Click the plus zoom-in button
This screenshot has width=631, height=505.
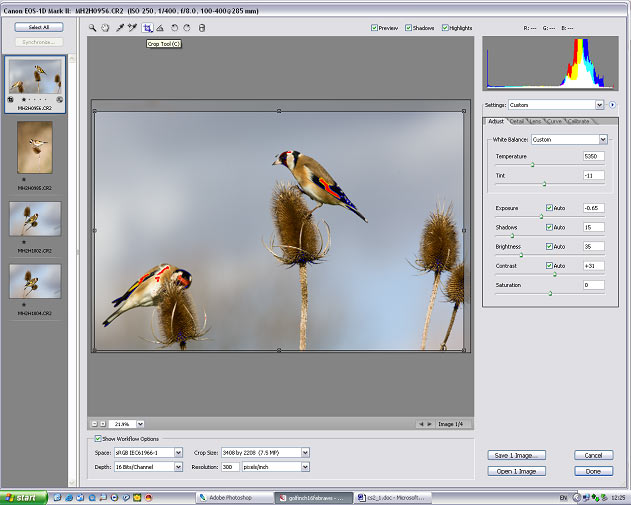click(103, 424)
